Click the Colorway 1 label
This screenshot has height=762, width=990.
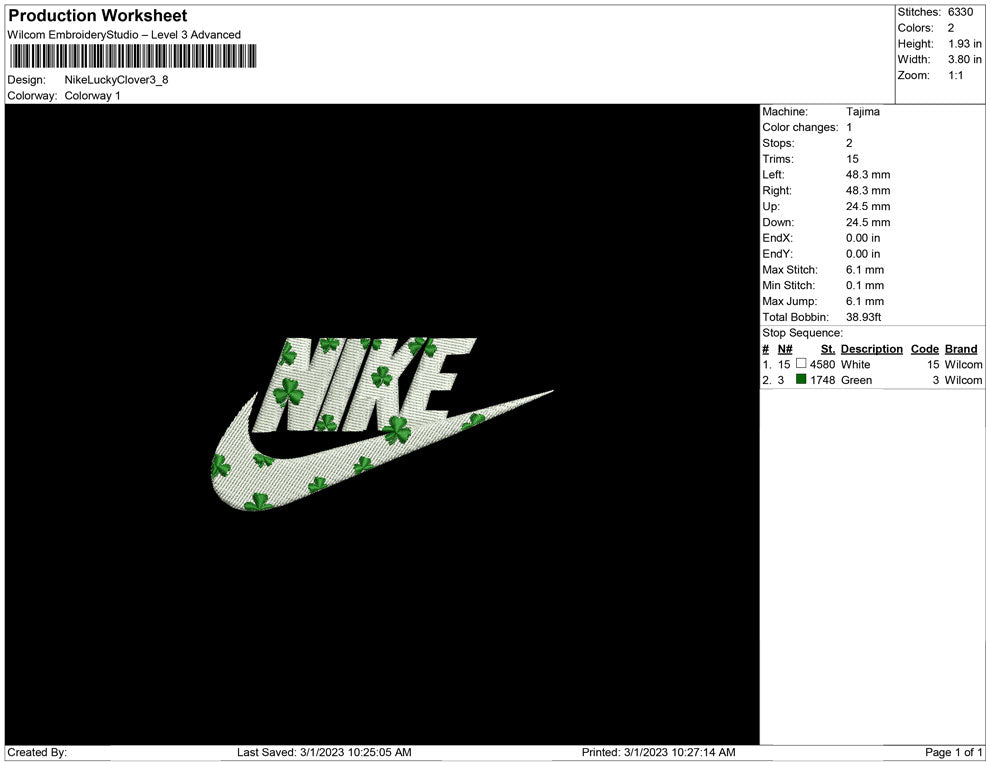pyautogui.click(x=92, y=96)
